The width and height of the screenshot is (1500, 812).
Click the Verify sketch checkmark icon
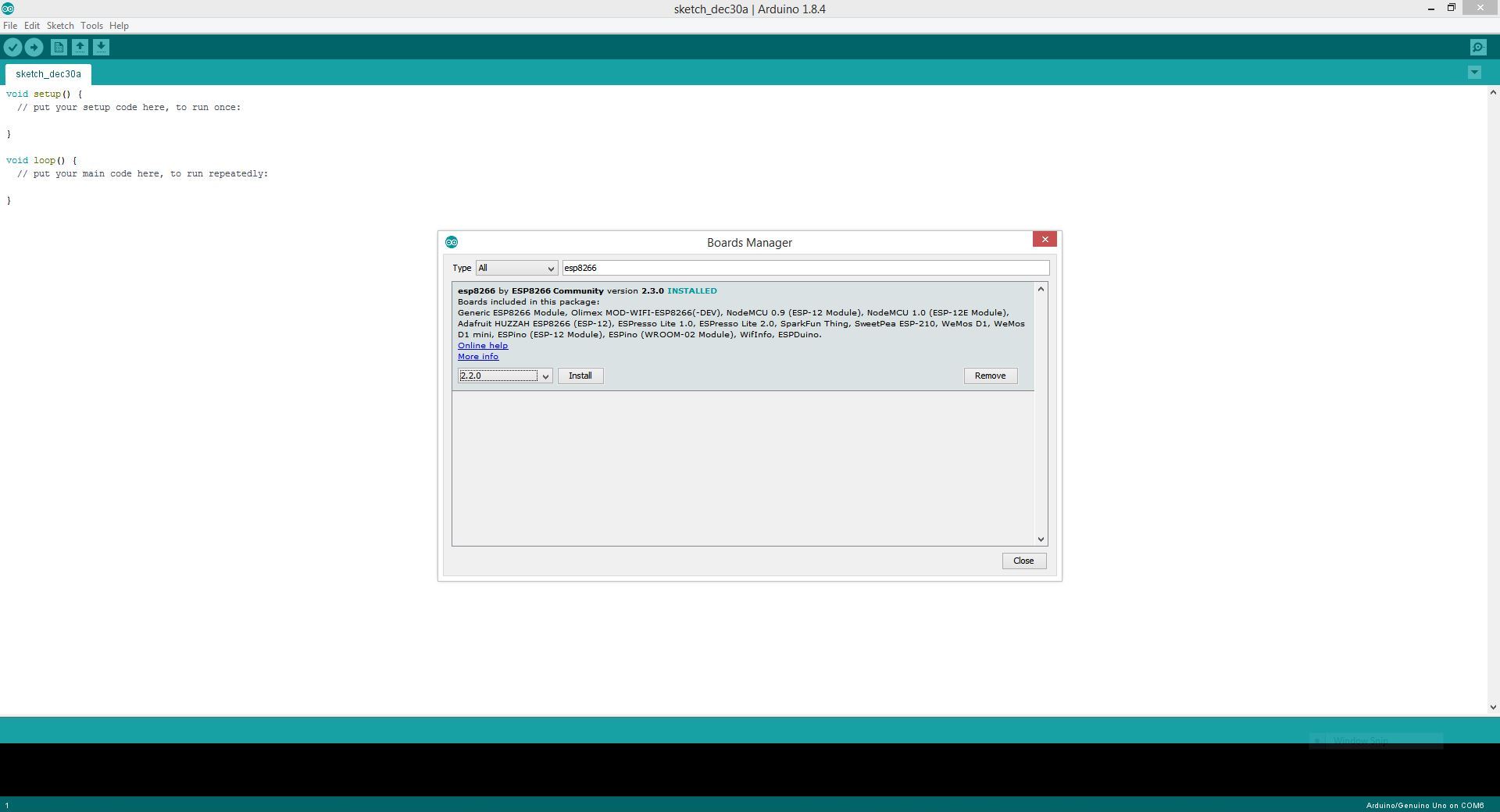click(12, 48)
